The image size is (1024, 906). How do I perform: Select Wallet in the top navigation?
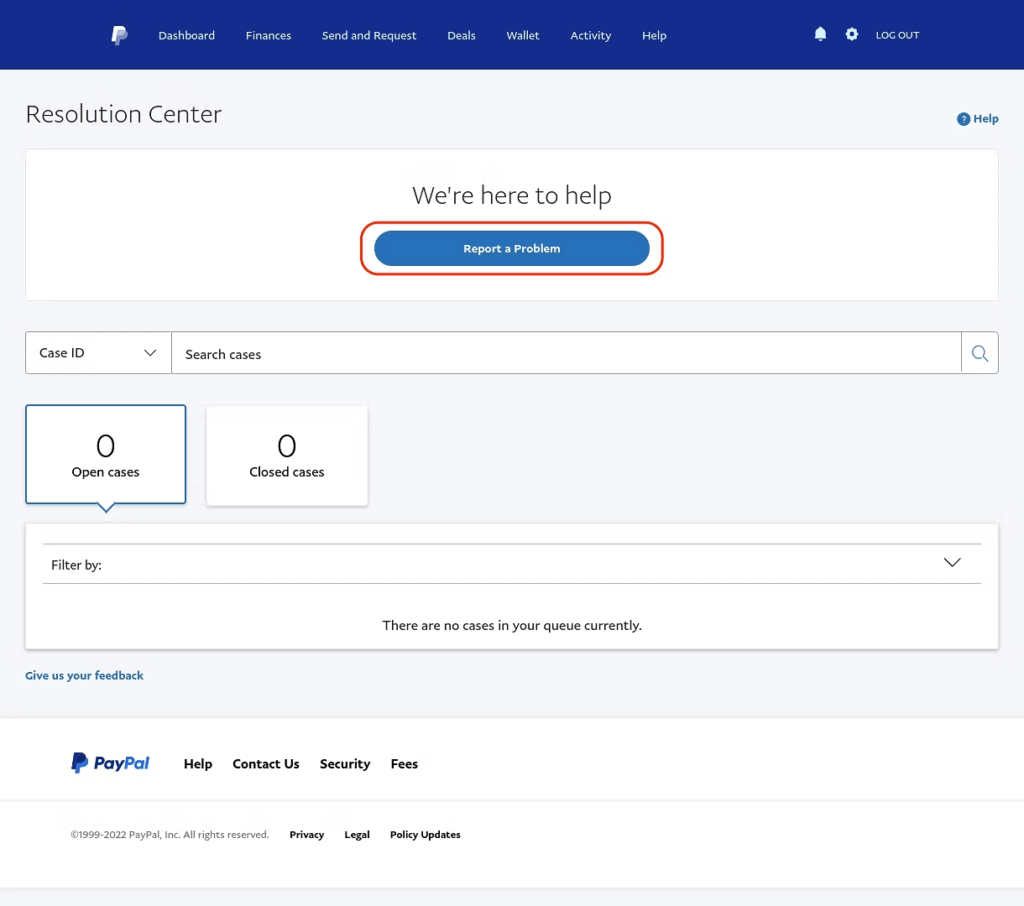pyautogui.click(x=522, y=35)
